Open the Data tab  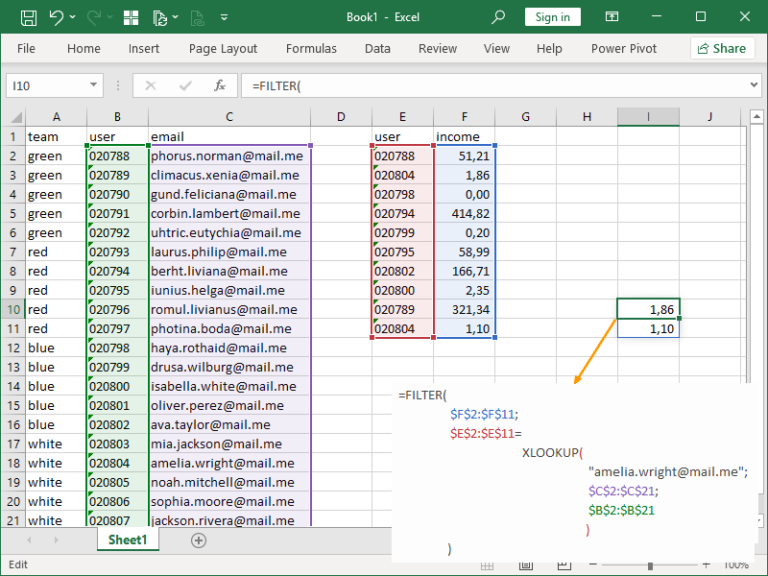(378, 48)
